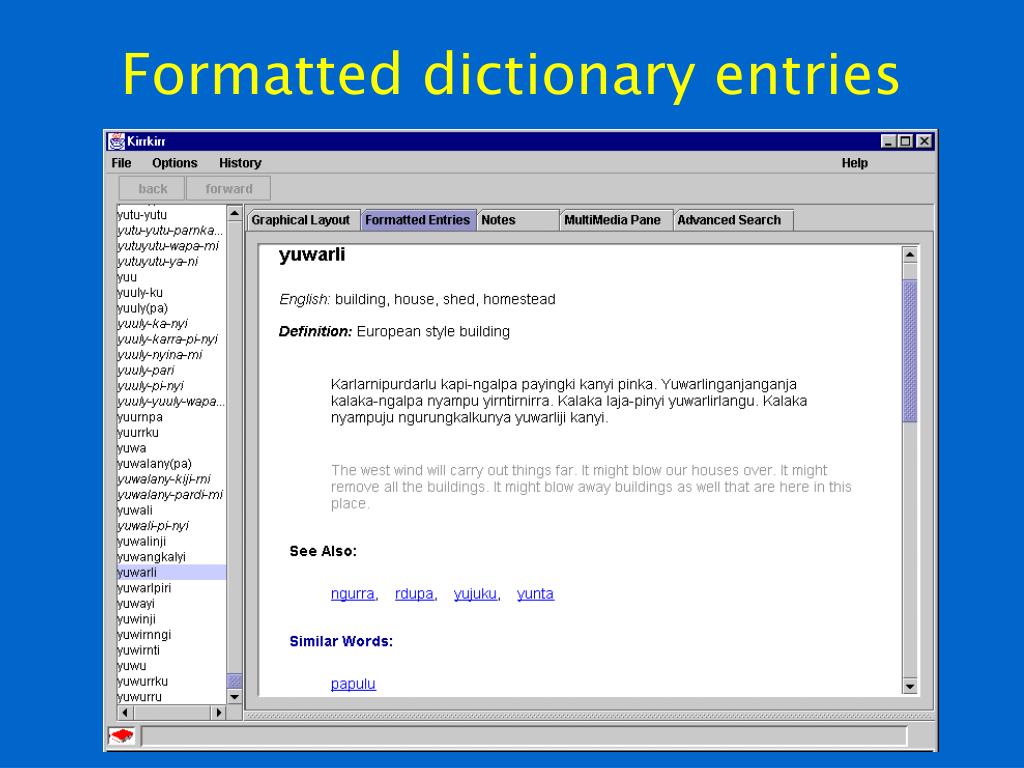This screenshot has width=1024, height=768.
Task: Open the Notes tab
Action: pyautogui.click(x=518, y=220)
